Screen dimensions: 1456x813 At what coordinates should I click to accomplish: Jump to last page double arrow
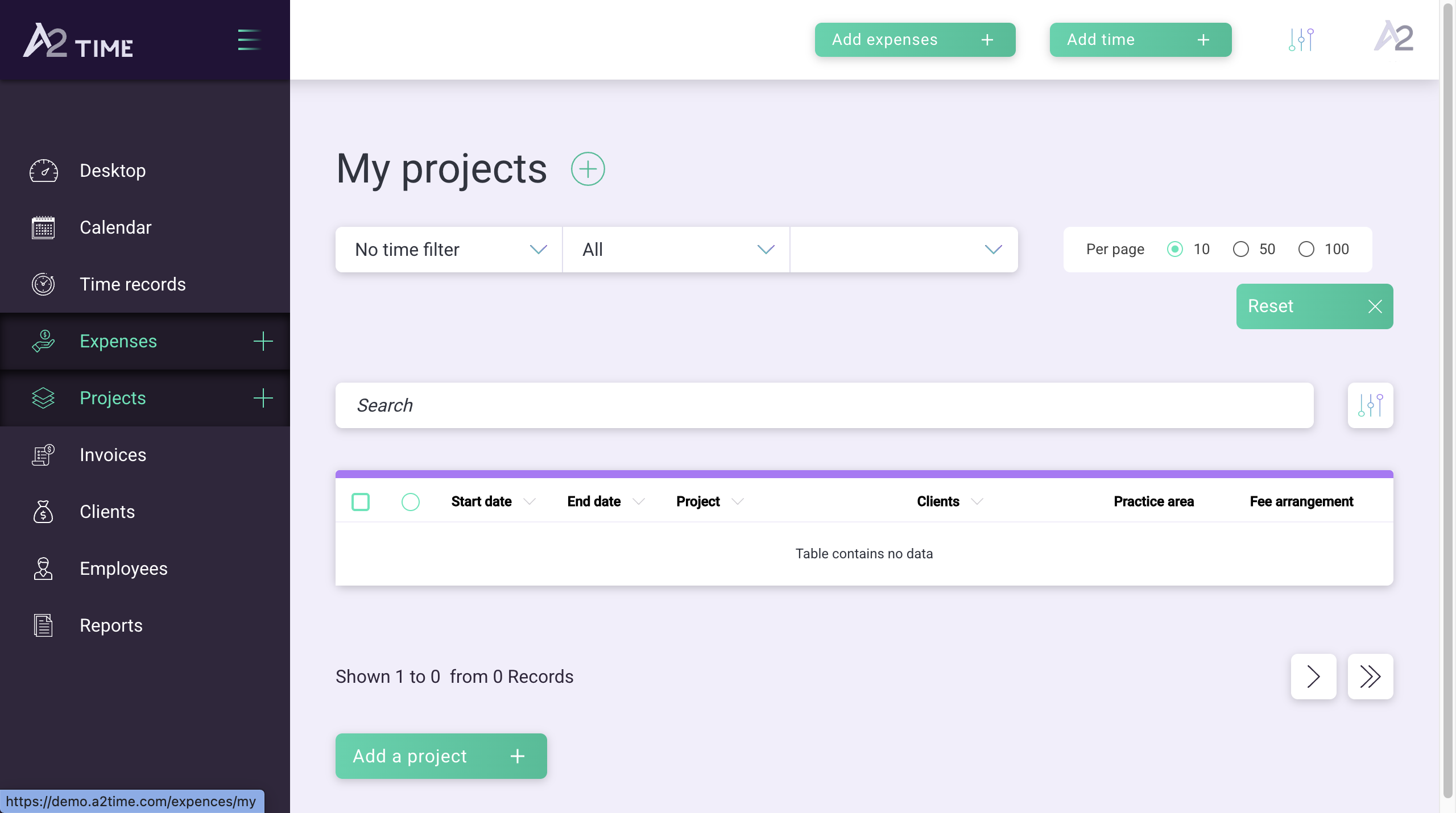click(1371, 677)
